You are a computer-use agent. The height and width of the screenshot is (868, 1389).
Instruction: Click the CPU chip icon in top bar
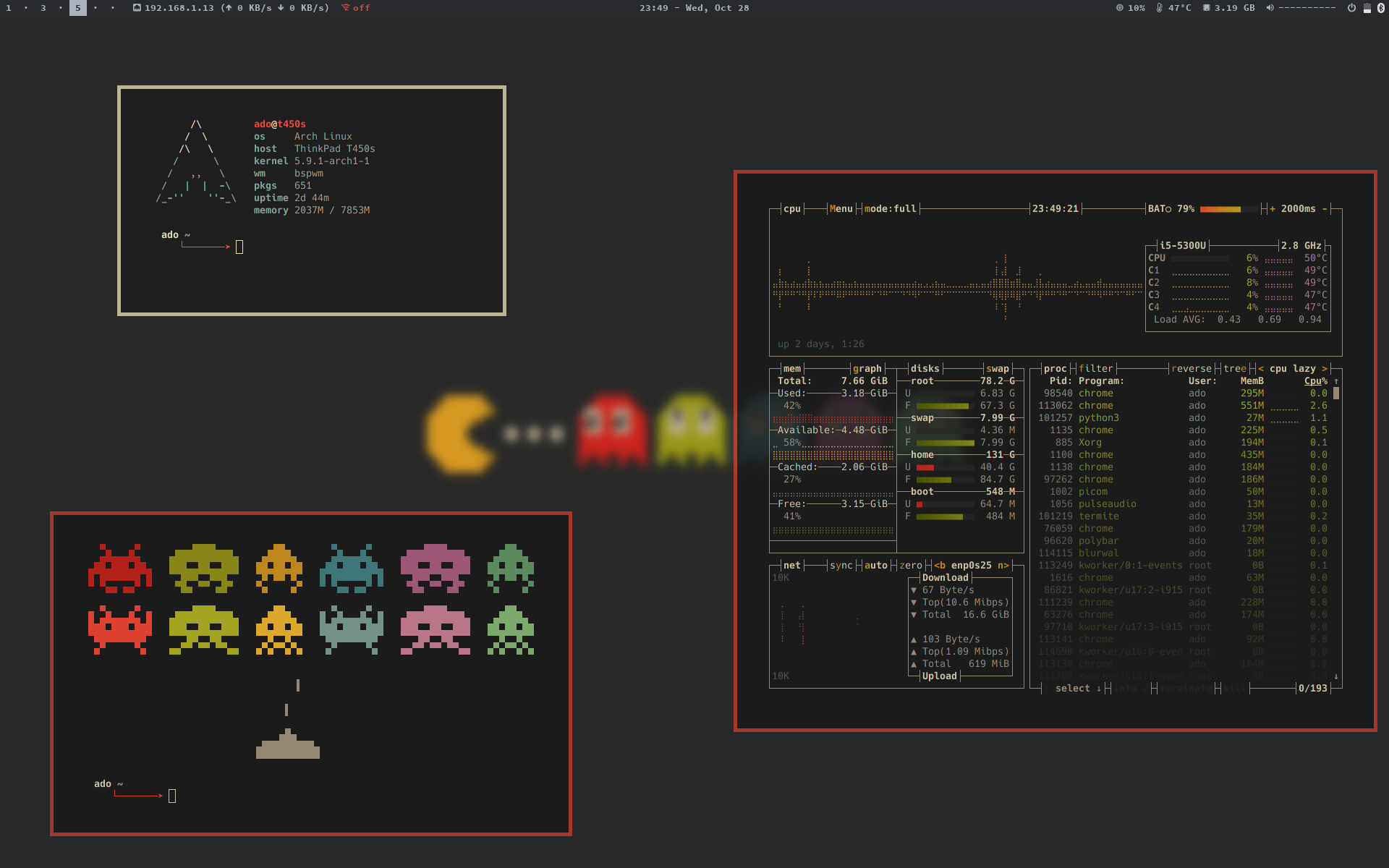1119,8
